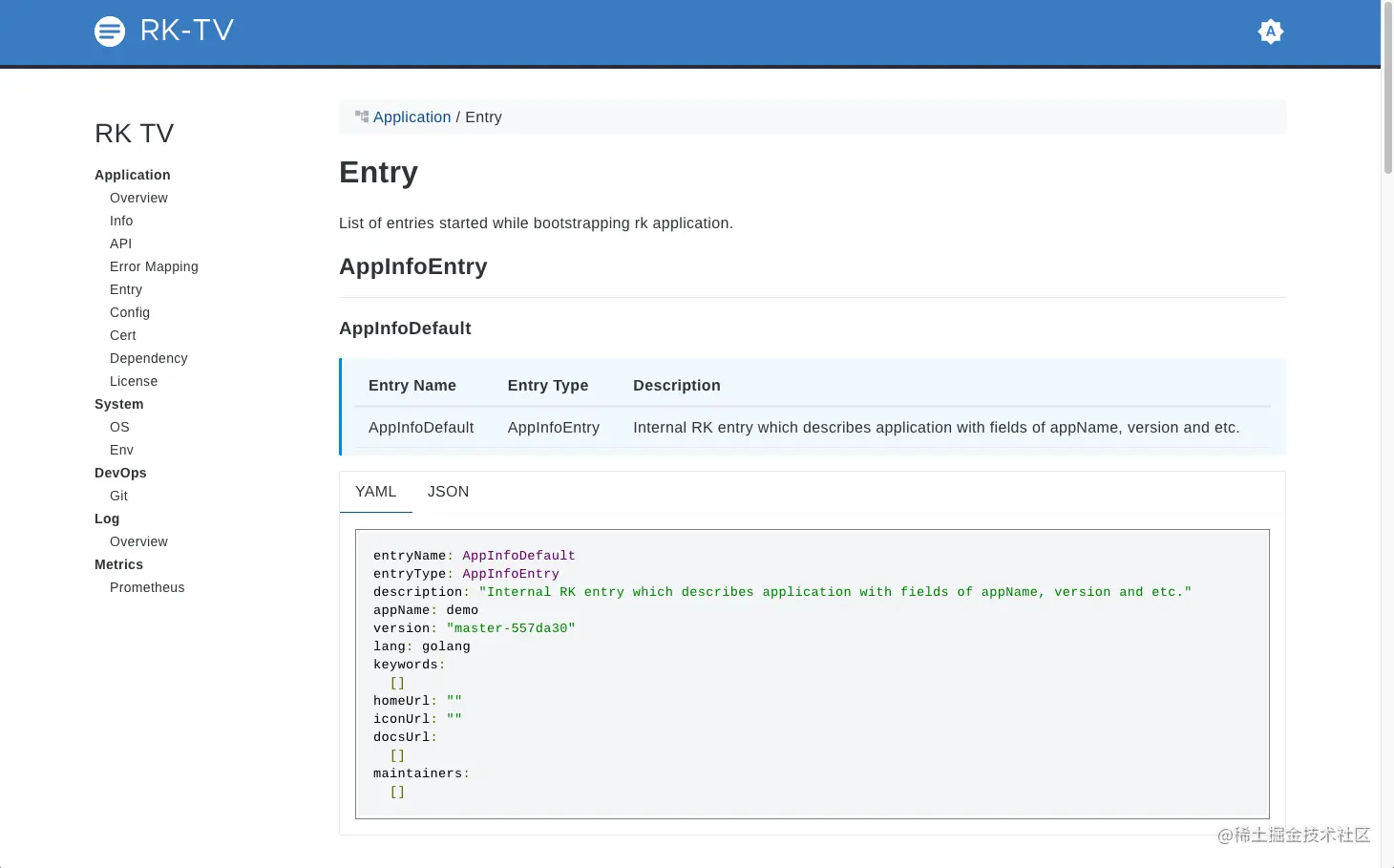The image size is (1394, 868).
Task: Click the Application sidebar section heading
Action: click(x=133, y=175)
